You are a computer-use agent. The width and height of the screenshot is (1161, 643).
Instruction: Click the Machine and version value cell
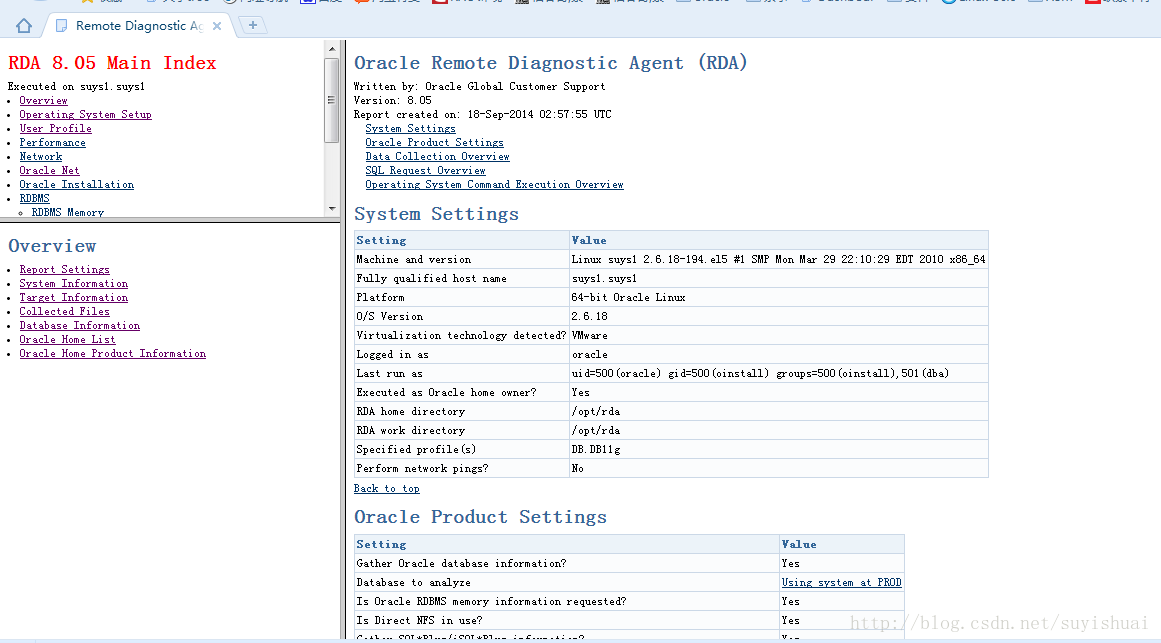(x=778, y=259)
